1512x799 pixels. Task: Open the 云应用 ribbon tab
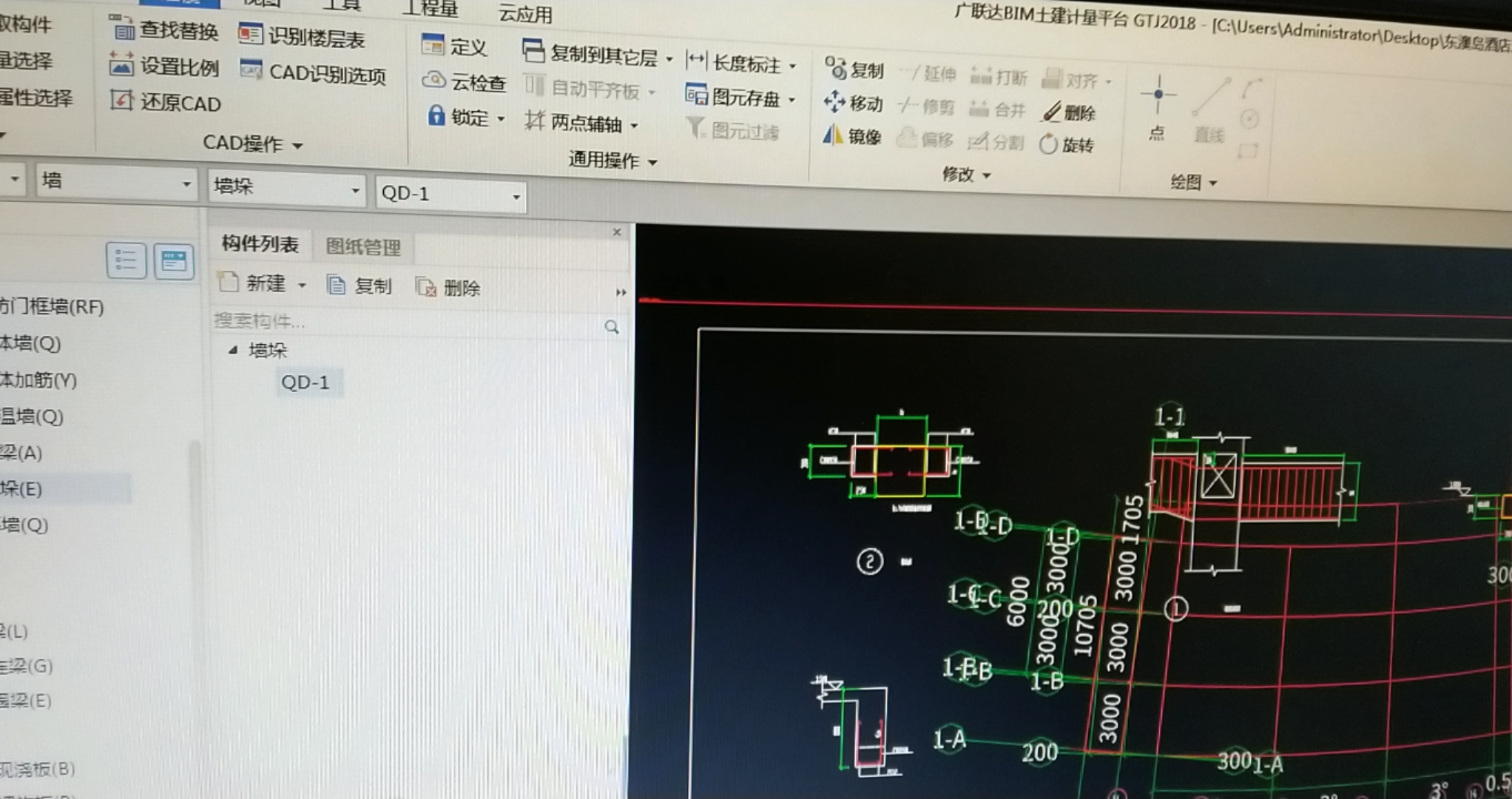525,13
